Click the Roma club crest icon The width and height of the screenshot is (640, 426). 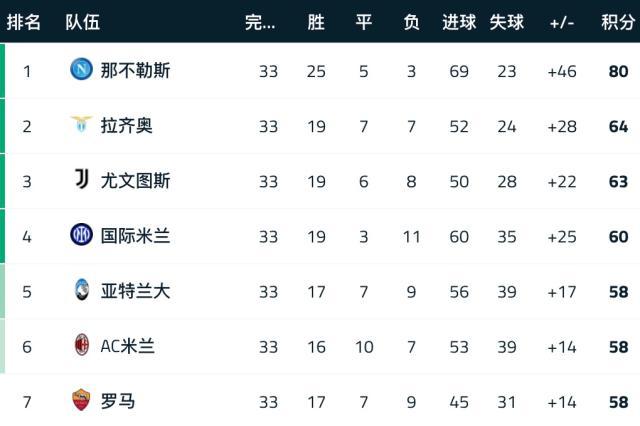tap(81, 401)
